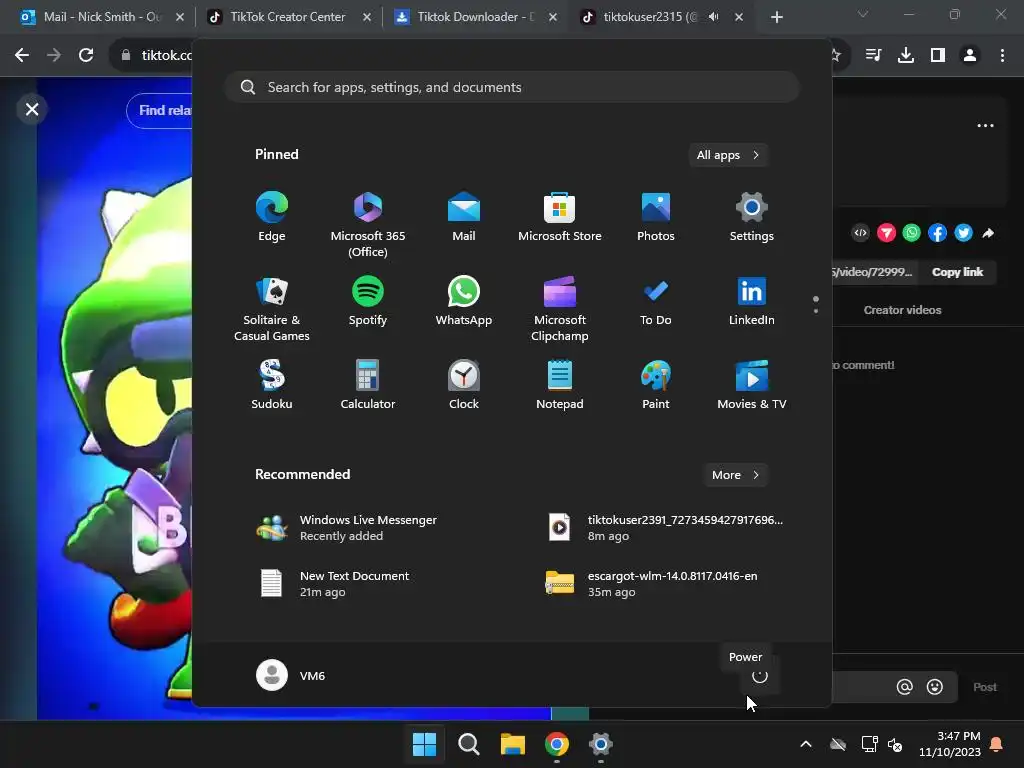Viewport: 1024px width, 768px height.
Task: Open Chrome profile icon
Action: 970,55
